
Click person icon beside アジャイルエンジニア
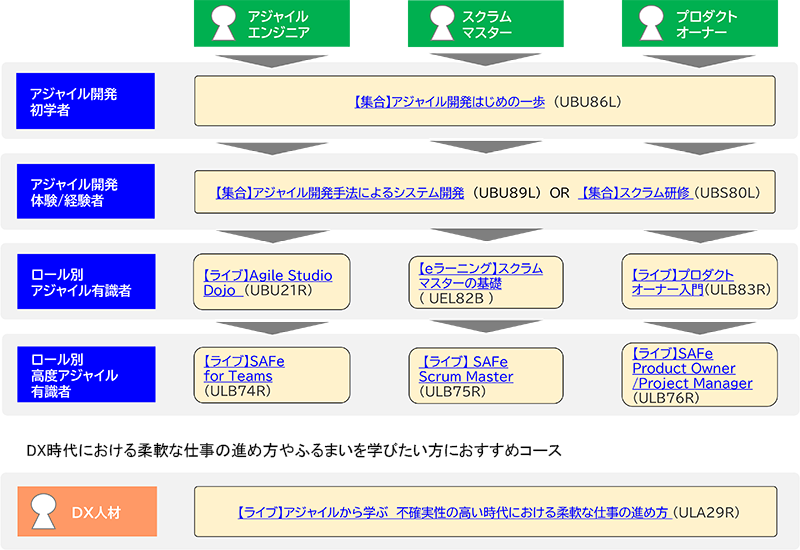click(x=223, y=23)
